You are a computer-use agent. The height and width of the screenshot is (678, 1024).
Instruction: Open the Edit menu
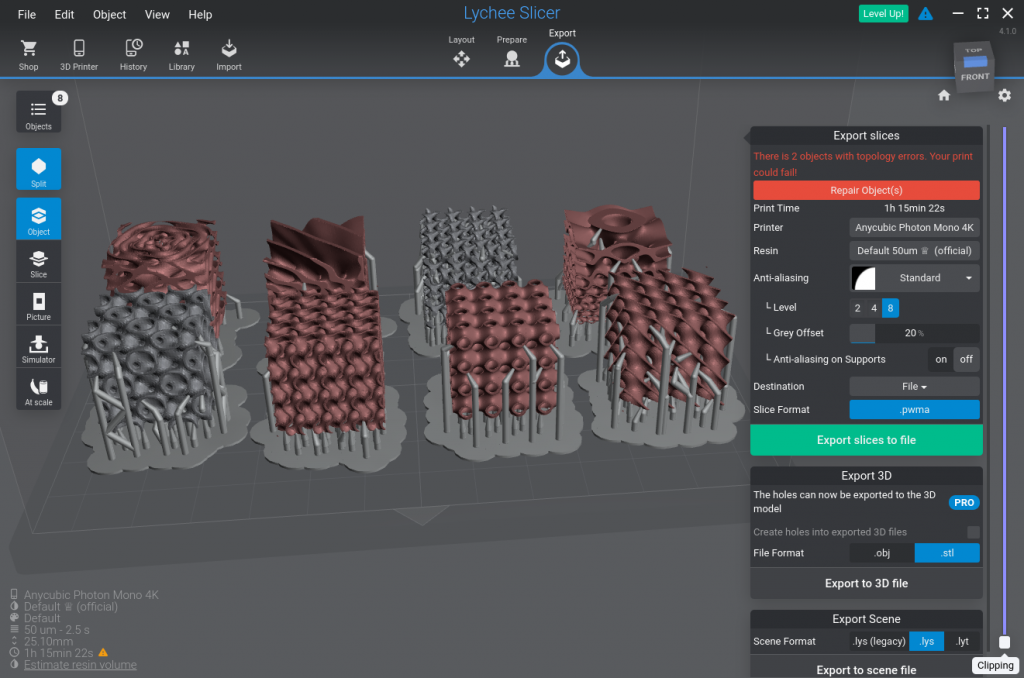64,14
